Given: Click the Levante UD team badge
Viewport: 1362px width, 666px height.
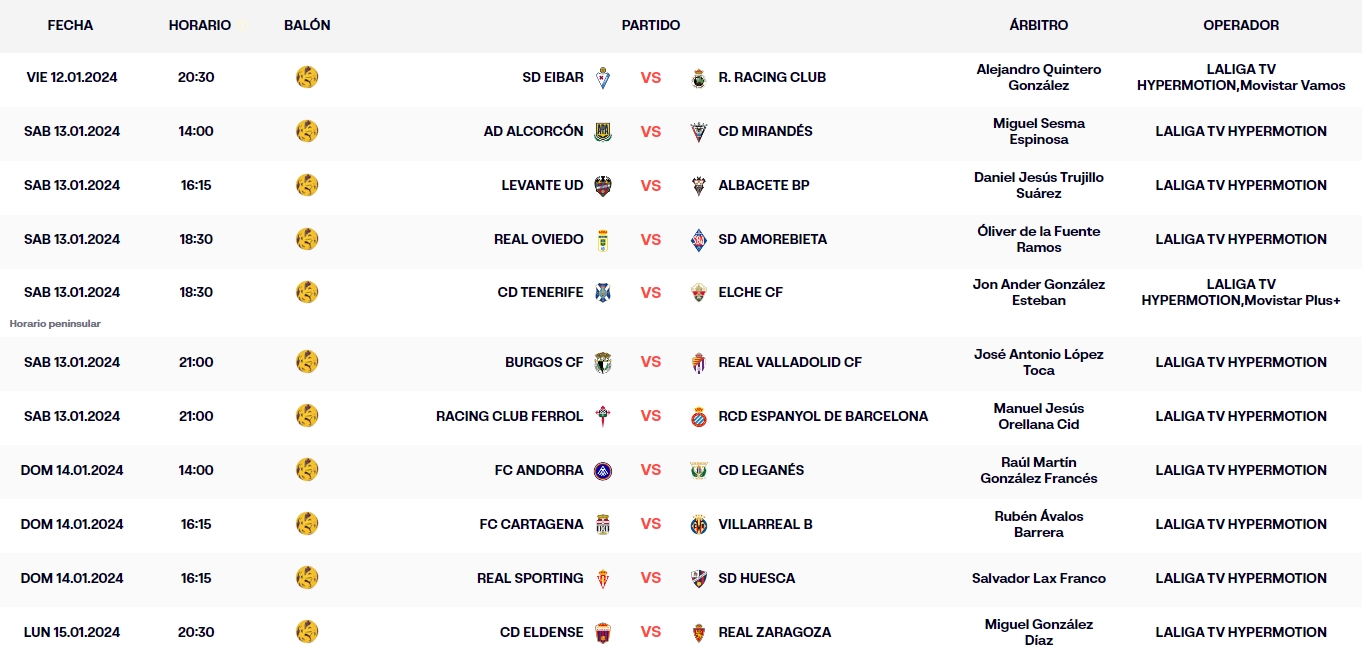Looking at the screenshot, I should [x=603, y=186].
